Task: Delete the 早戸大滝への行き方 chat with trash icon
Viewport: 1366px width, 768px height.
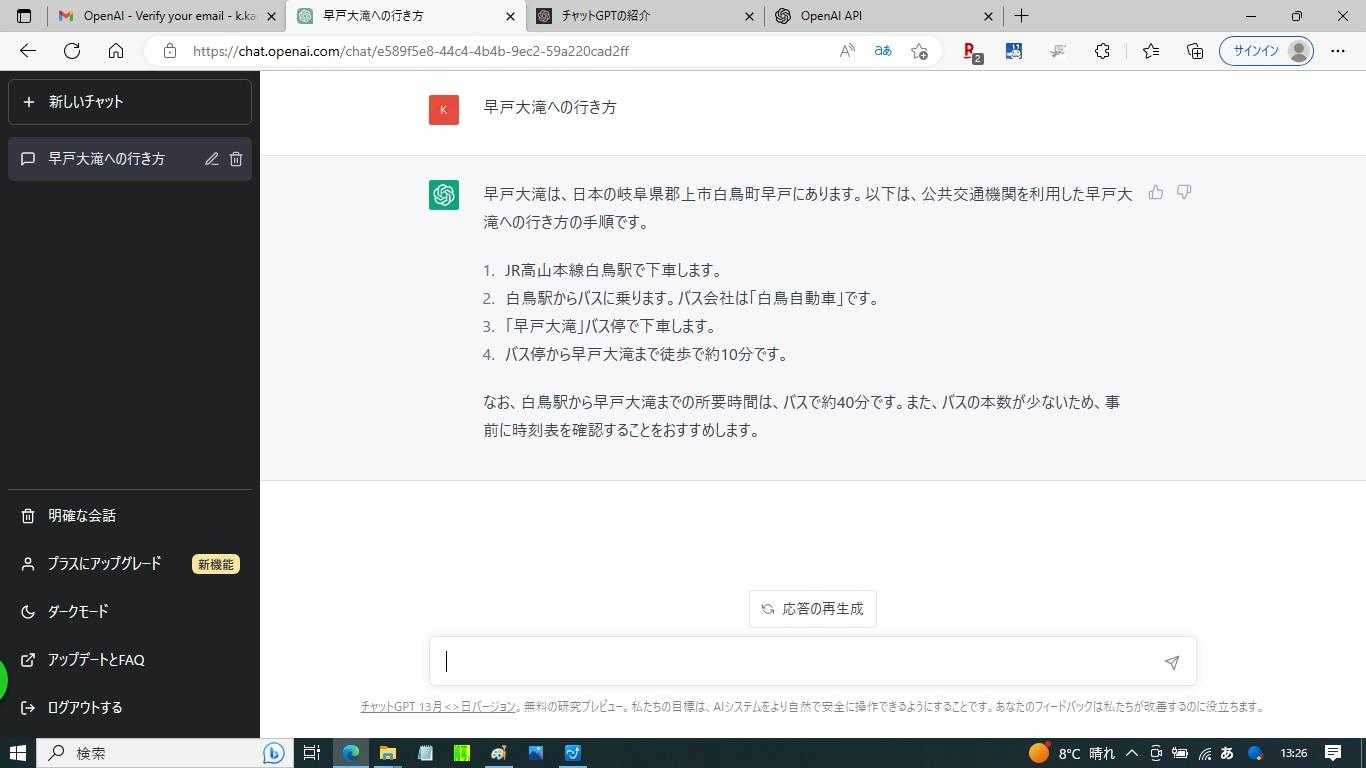Action: pos(236,159)
